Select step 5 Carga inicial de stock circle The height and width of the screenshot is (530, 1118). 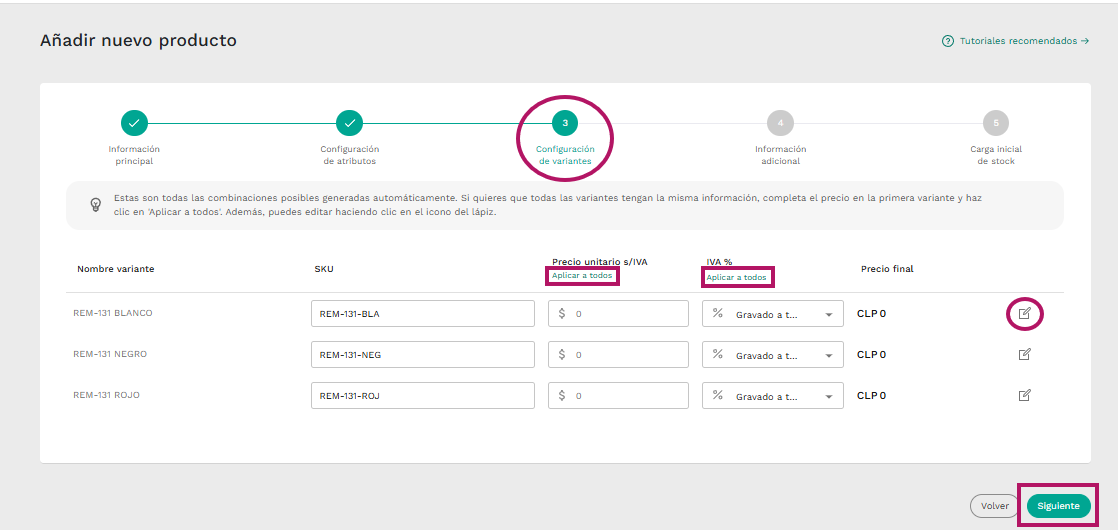click(x=996, y=123)
